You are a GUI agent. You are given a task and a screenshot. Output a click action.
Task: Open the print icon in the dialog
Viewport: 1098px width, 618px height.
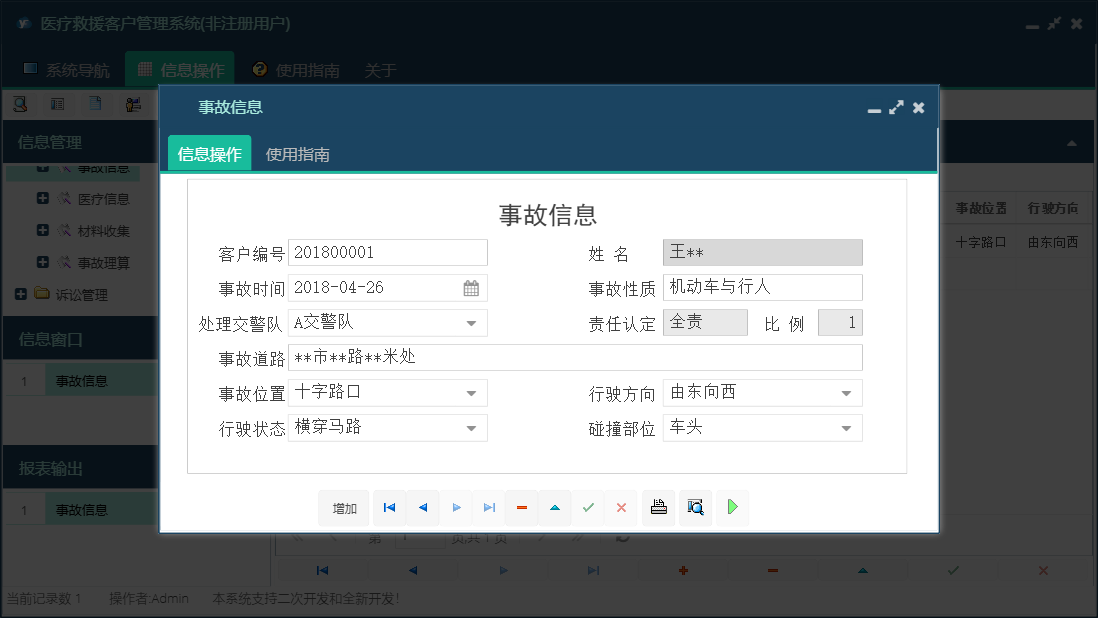(658, 507)
